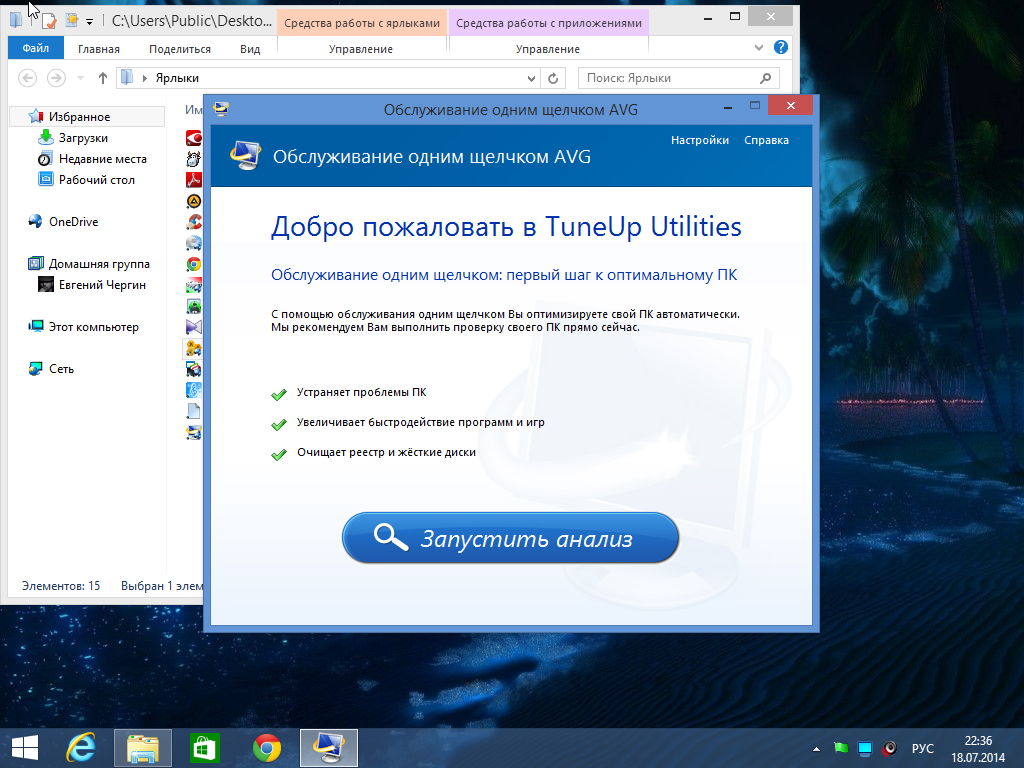The height and width of the screenshot is (768, 1024).
Task: Switch to the Вид ribbon tab
Action: pyautogui.click(x=249, y=49)
